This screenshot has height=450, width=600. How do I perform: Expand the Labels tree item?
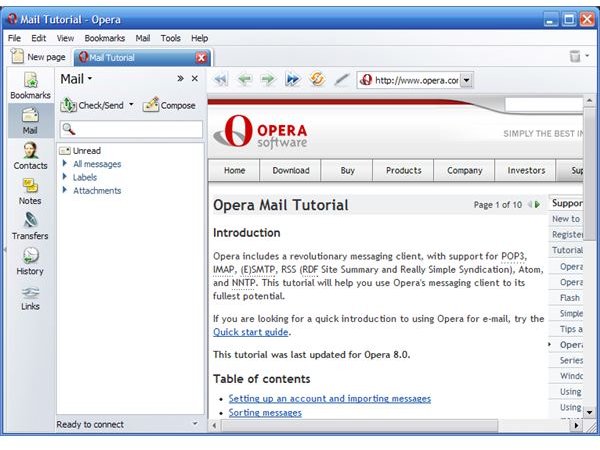[x=65, y=177]
